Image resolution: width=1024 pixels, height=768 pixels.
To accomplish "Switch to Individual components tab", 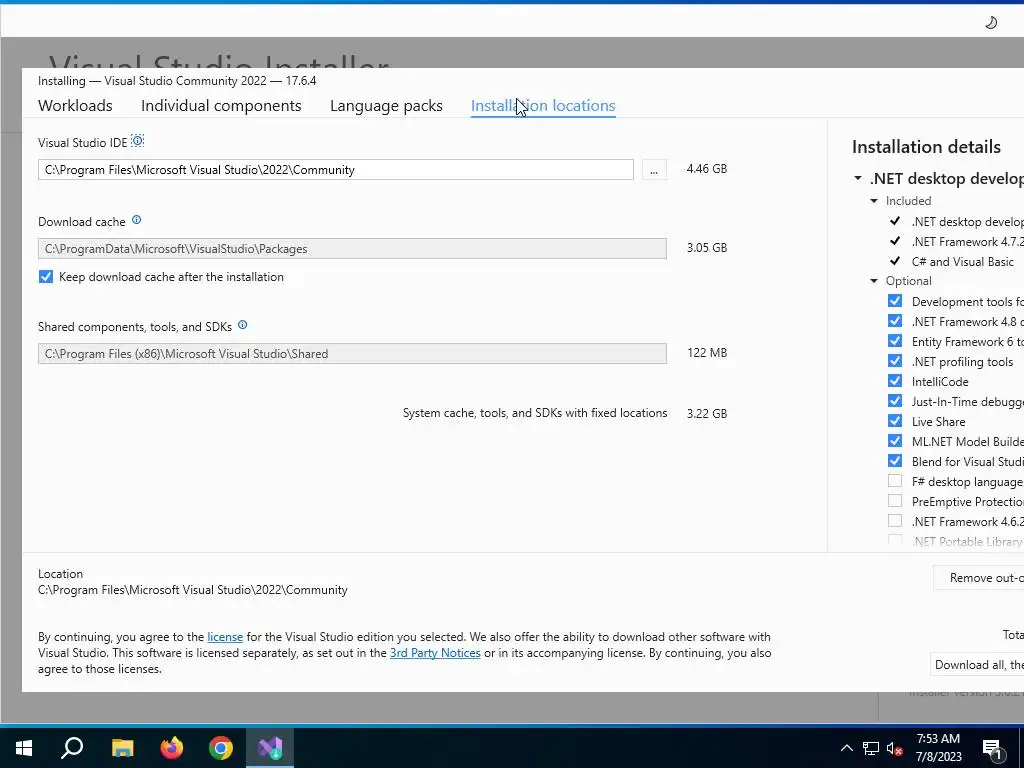I will [x=221, y=106].
